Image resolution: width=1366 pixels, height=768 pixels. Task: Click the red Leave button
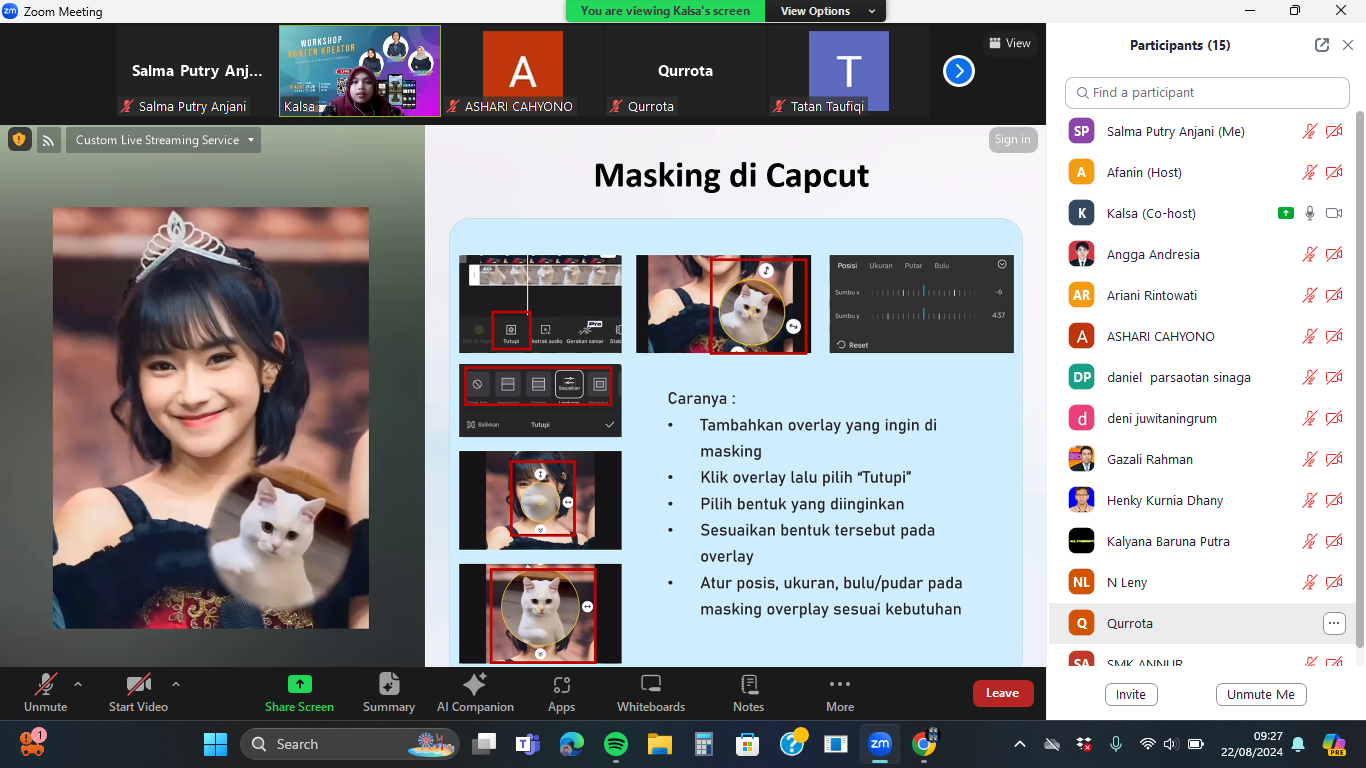pyautogui.click(x=1002, y=693)
